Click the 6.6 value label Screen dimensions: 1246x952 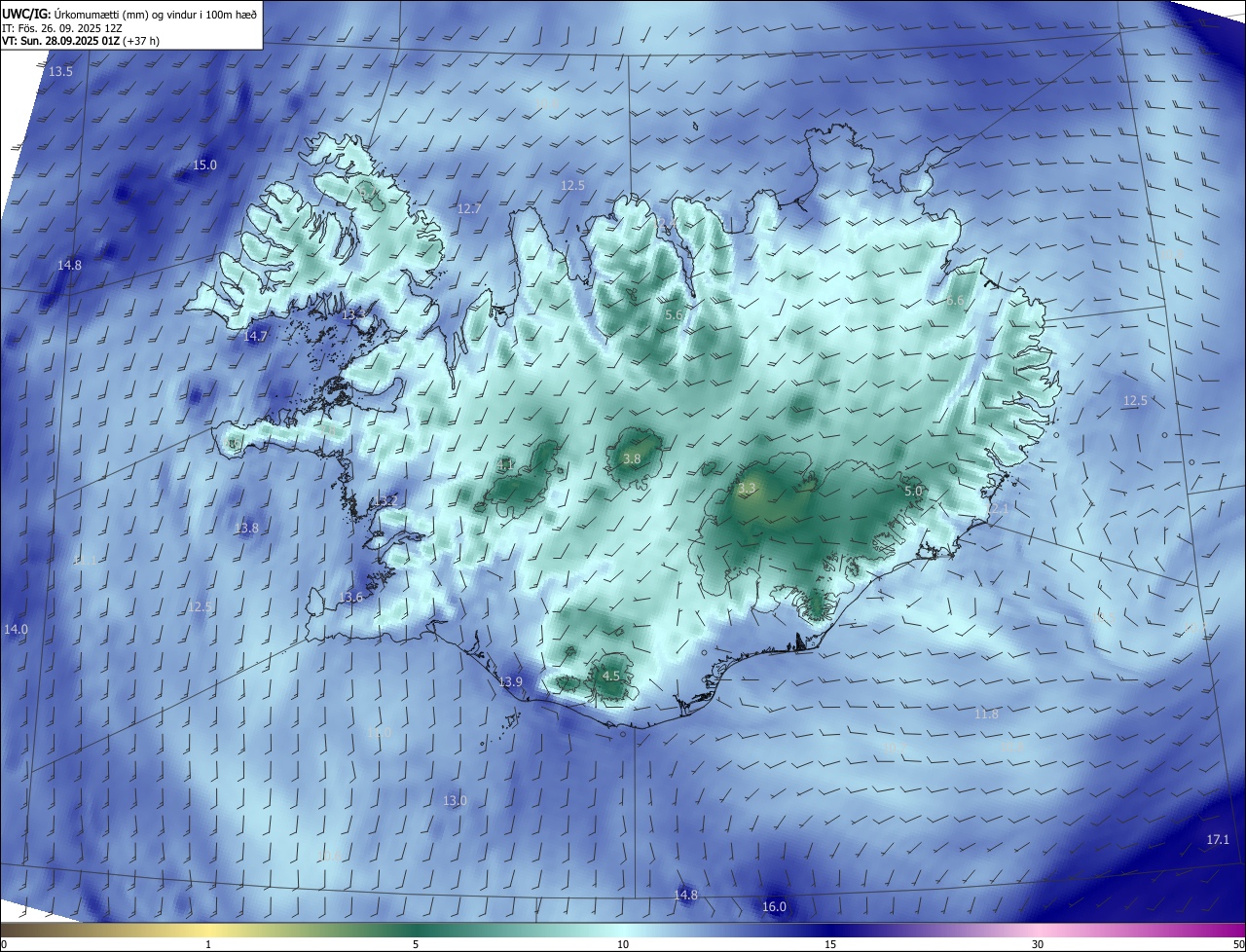pos(955,302)
